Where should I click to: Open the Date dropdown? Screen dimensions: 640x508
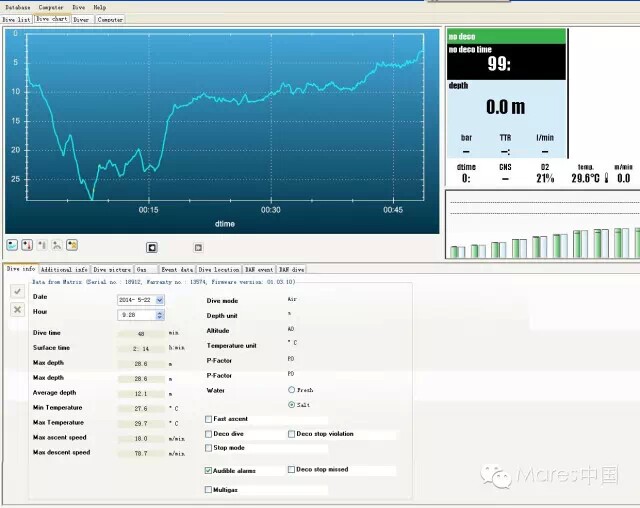160,300
